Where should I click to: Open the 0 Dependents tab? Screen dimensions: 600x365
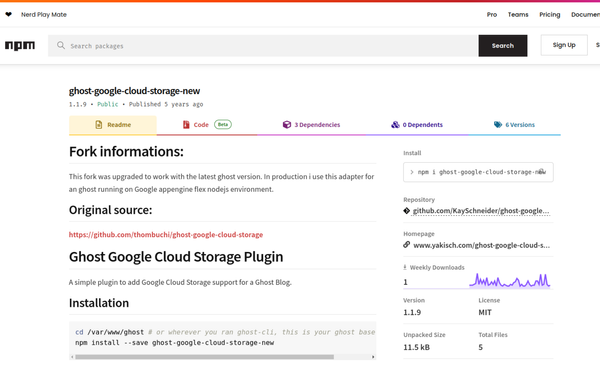click(x=417, y=125)
